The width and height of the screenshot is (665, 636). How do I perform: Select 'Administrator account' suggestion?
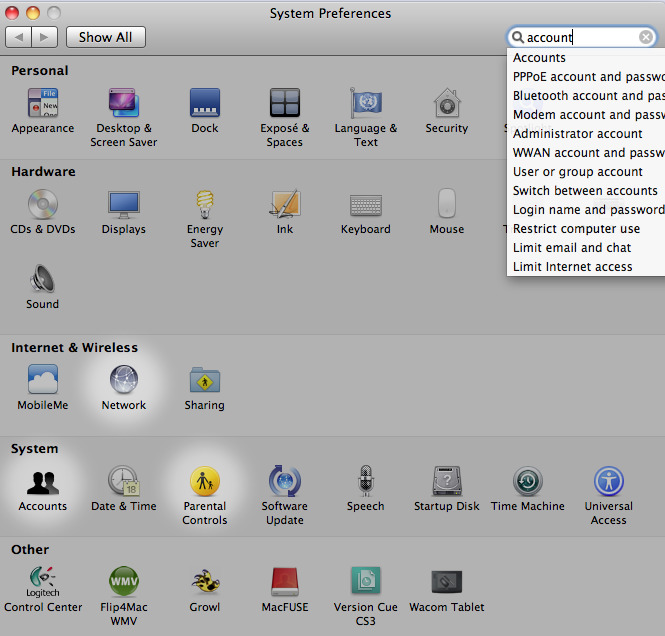pos(586,134)
